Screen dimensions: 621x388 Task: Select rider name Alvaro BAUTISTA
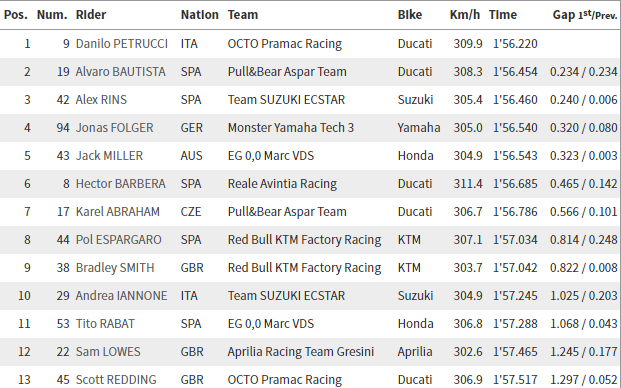click(x=120, y=72)
